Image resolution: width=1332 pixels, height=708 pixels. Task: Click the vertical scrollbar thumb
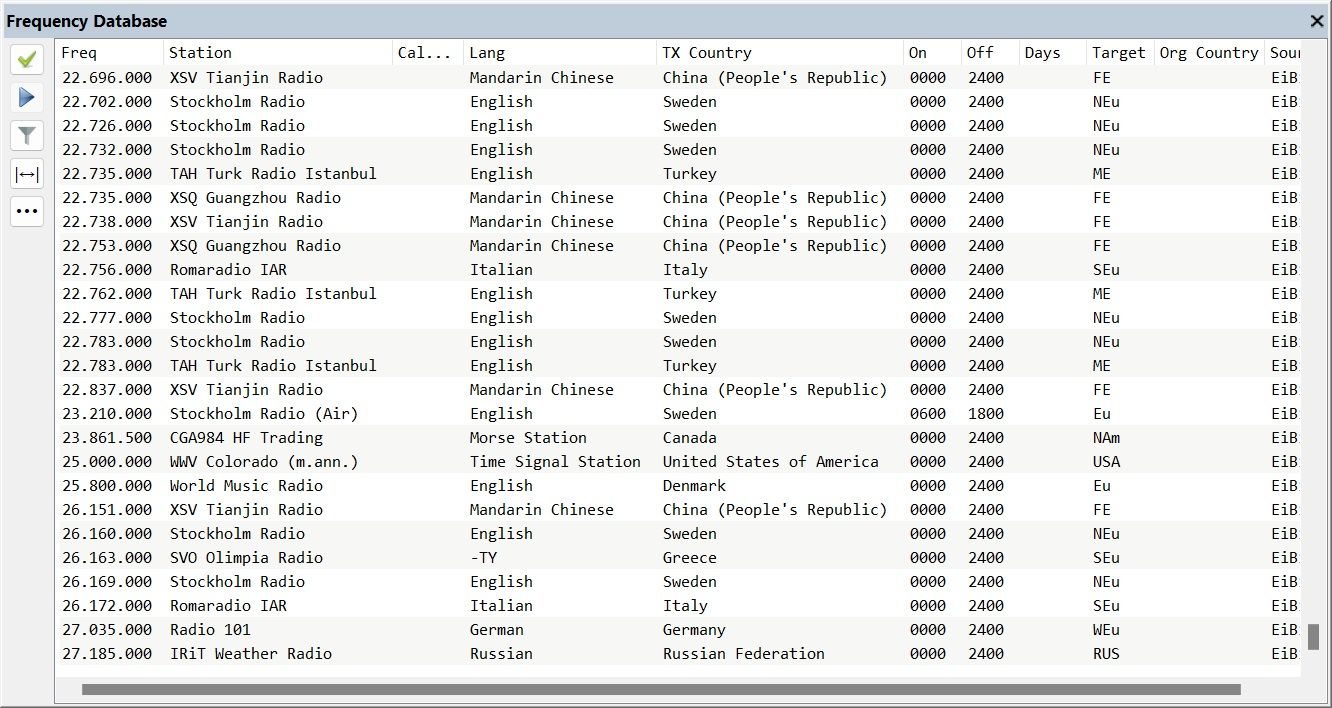point(1313,637)
